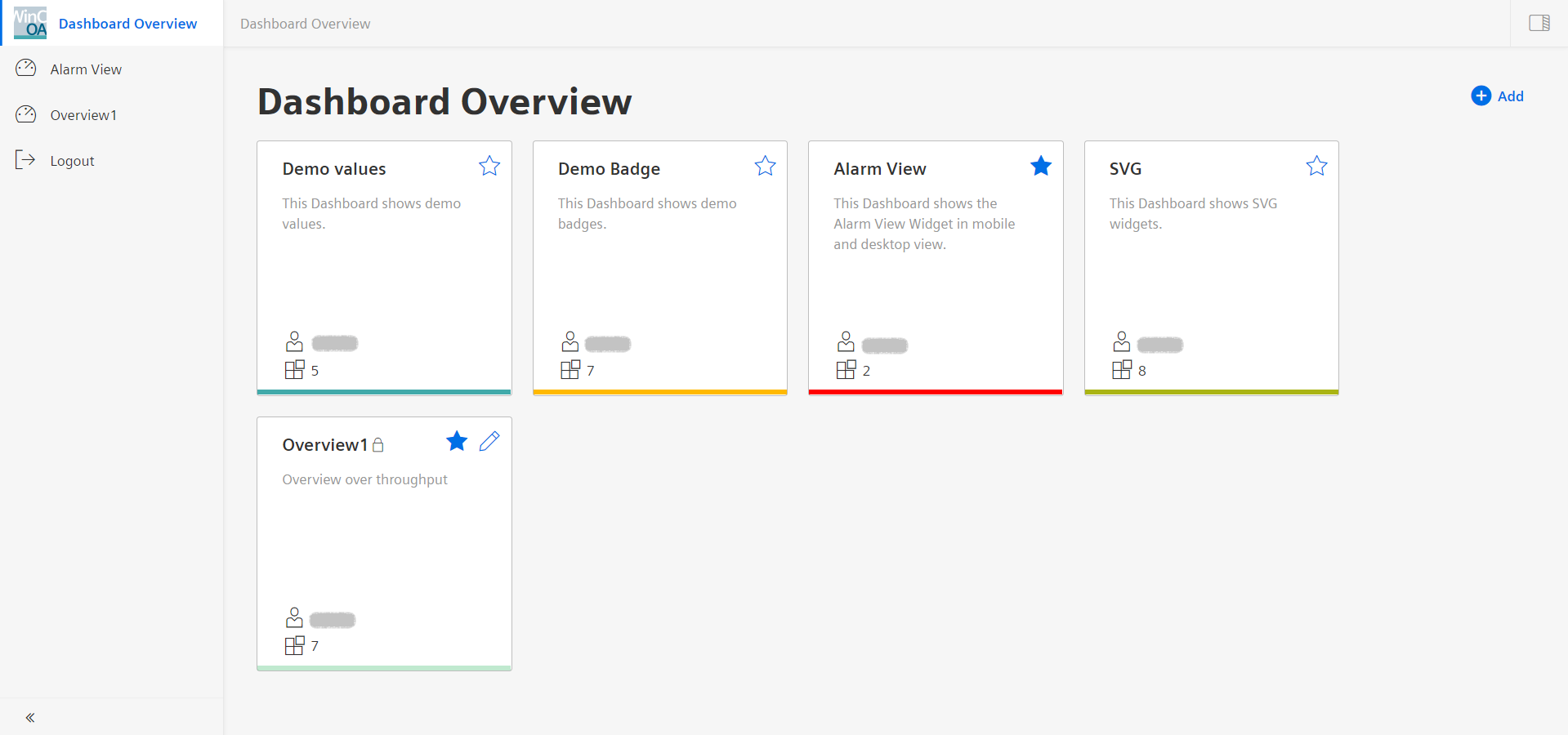Open the right side panel toggle icon
Screen dimensions: 1568x735
click(x=1539, y=23)
